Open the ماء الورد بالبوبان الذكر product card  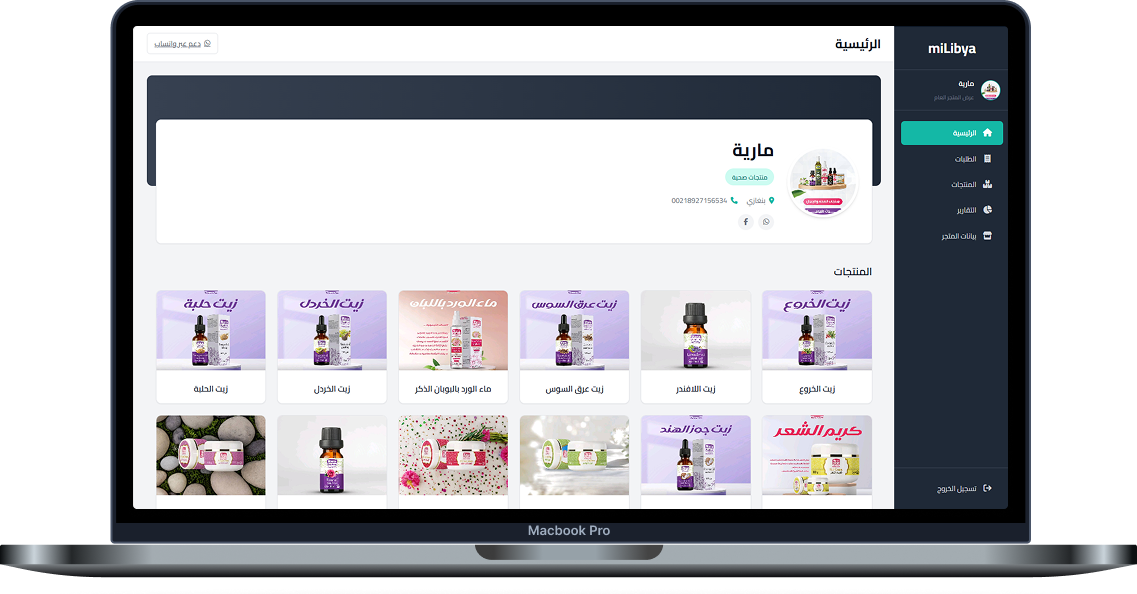(453, 346)
